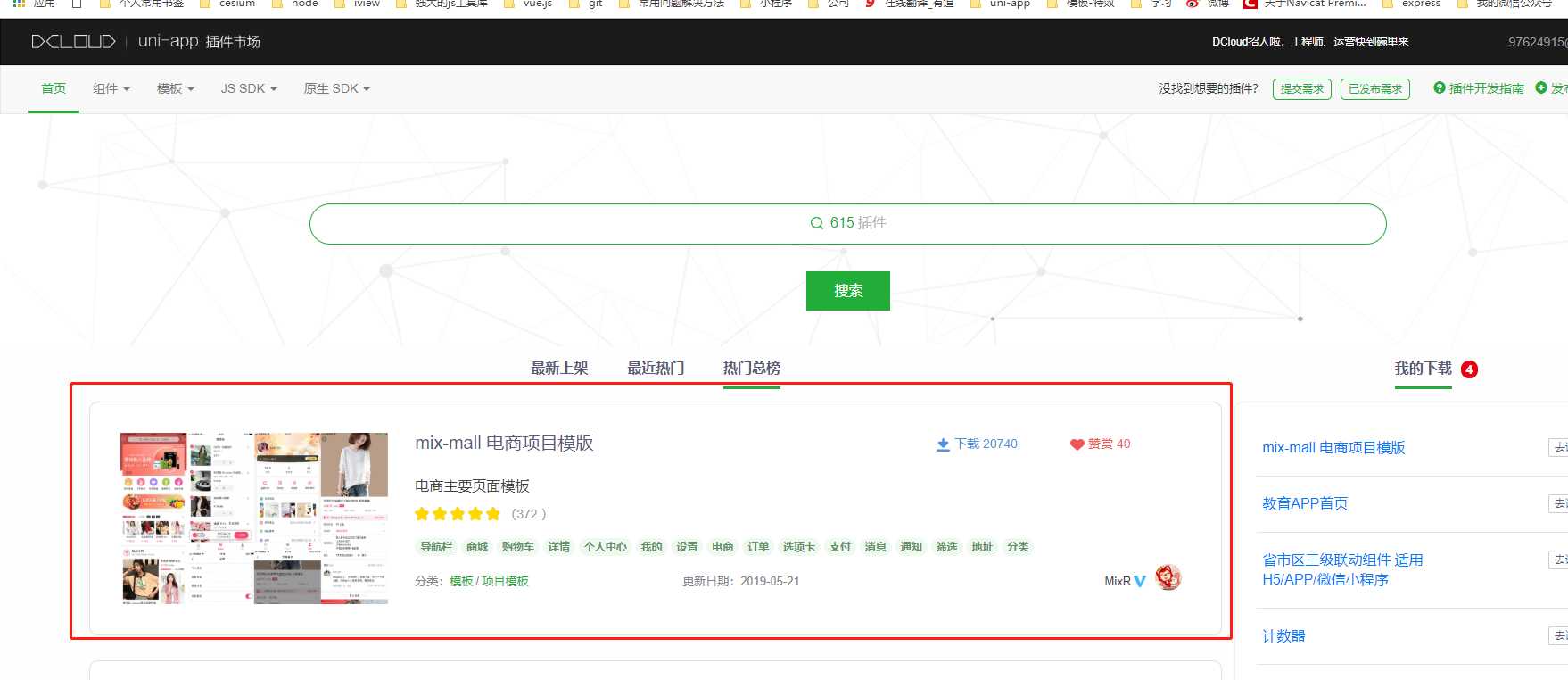Click the 我的 tag
The width and height of the screenshot is (1568, 680).
(652, 547)
